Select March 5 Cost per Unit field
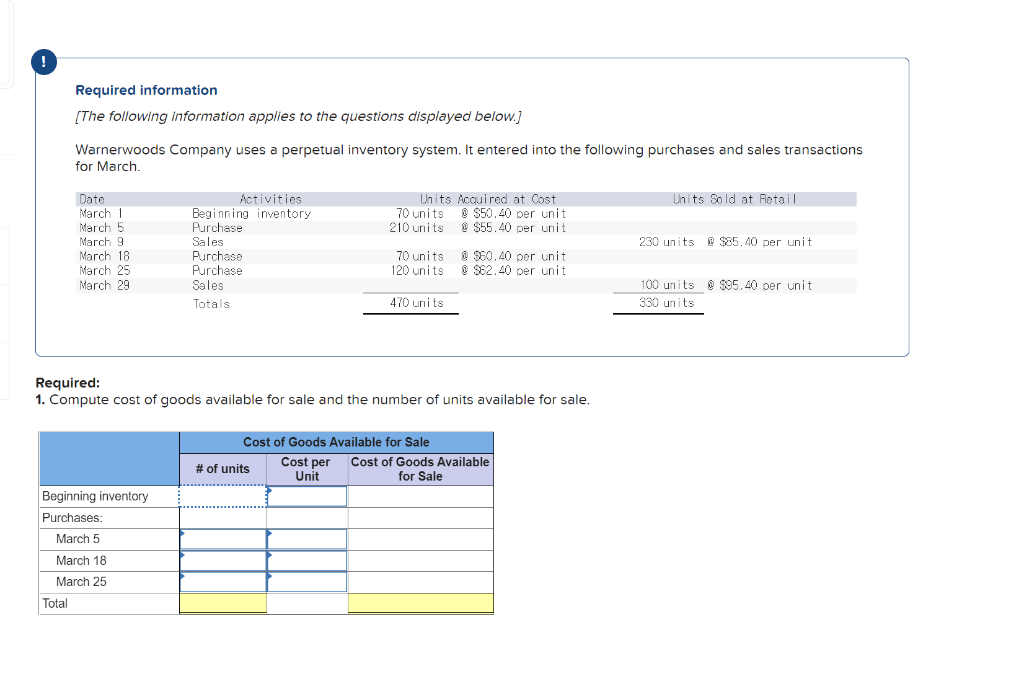Image resolution: width=1024 pixels, height=697 pixels. [x=307, y=539]
